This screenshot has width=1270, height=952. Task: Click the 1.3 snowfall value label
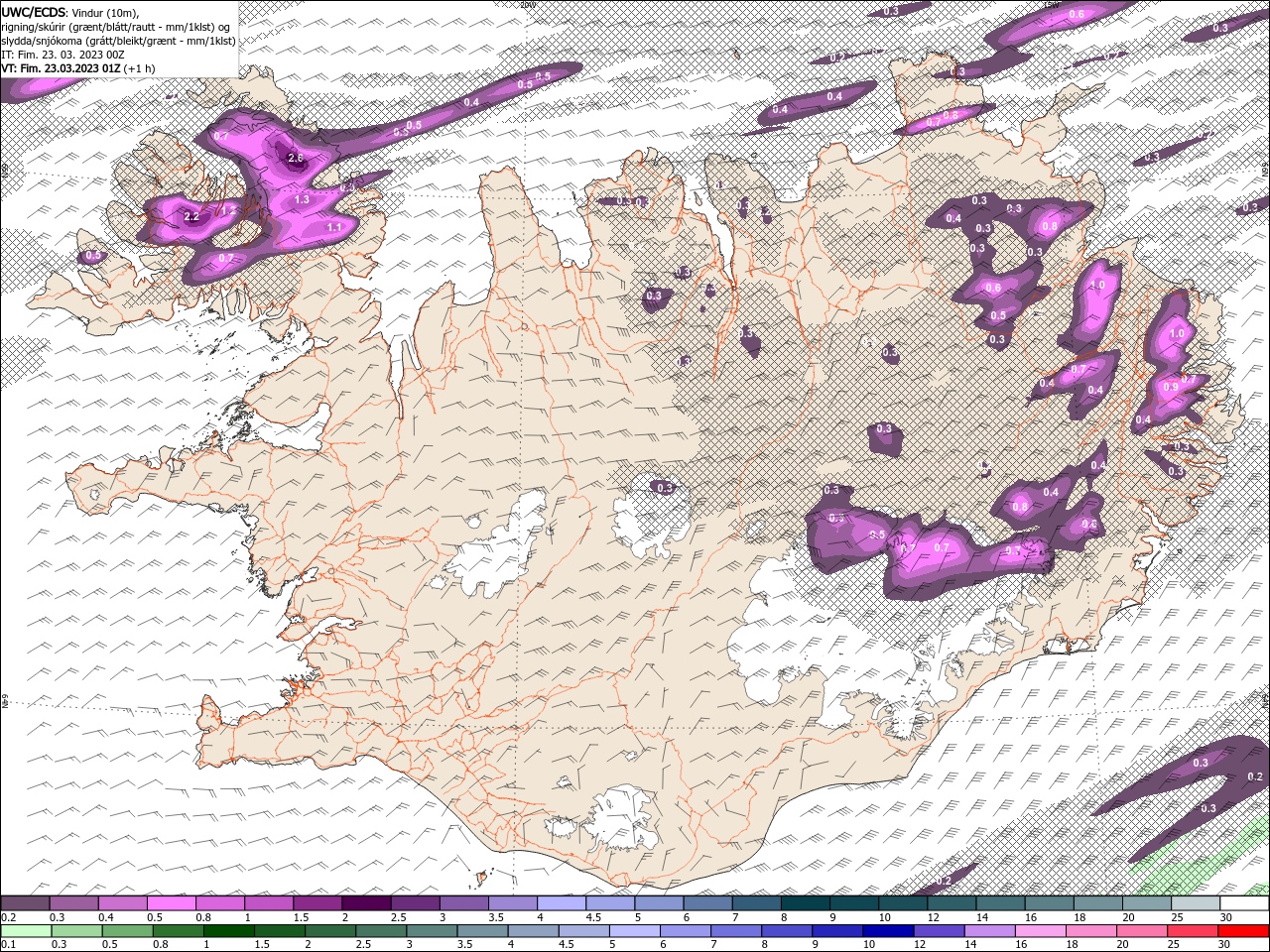[x=303, y=199]
